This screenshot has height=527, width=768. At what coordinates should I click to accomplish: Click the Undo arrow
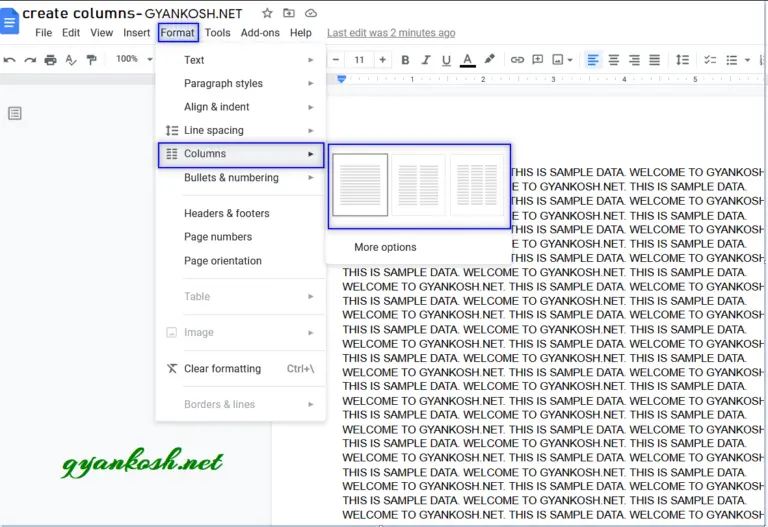click(9, 60)
